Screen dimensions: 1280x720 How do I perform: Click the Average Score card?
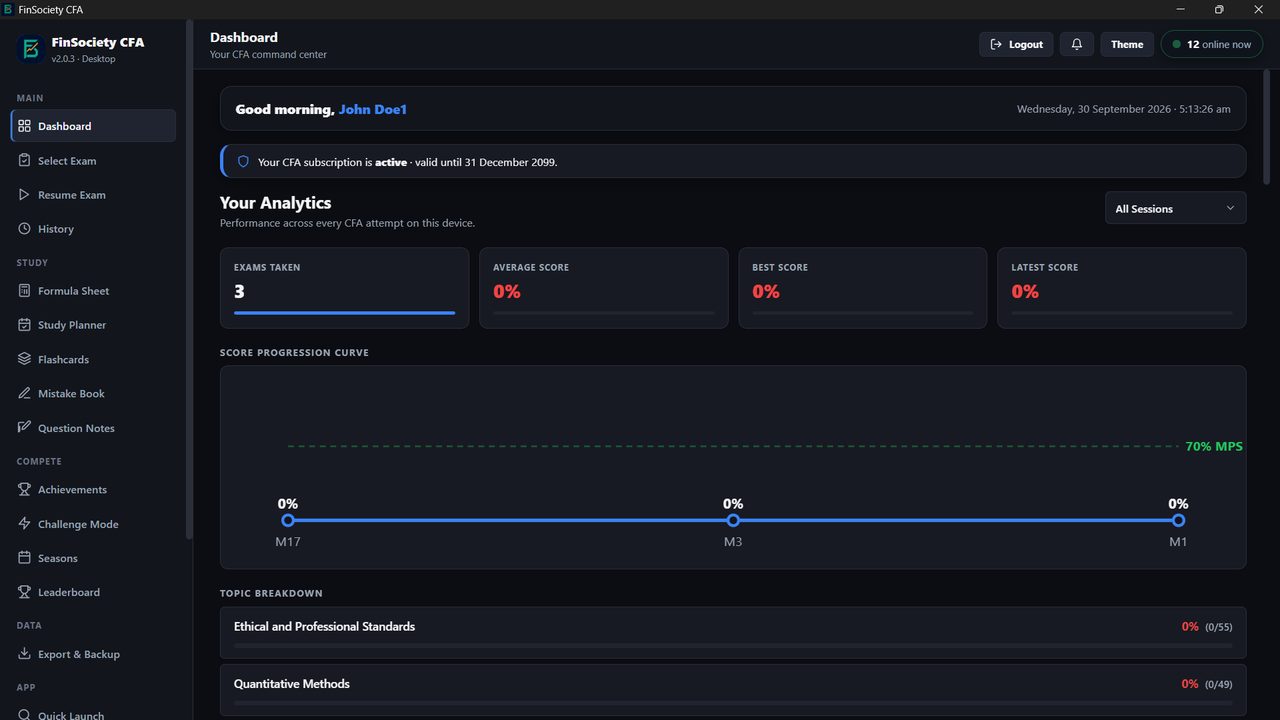coord(603,288)
